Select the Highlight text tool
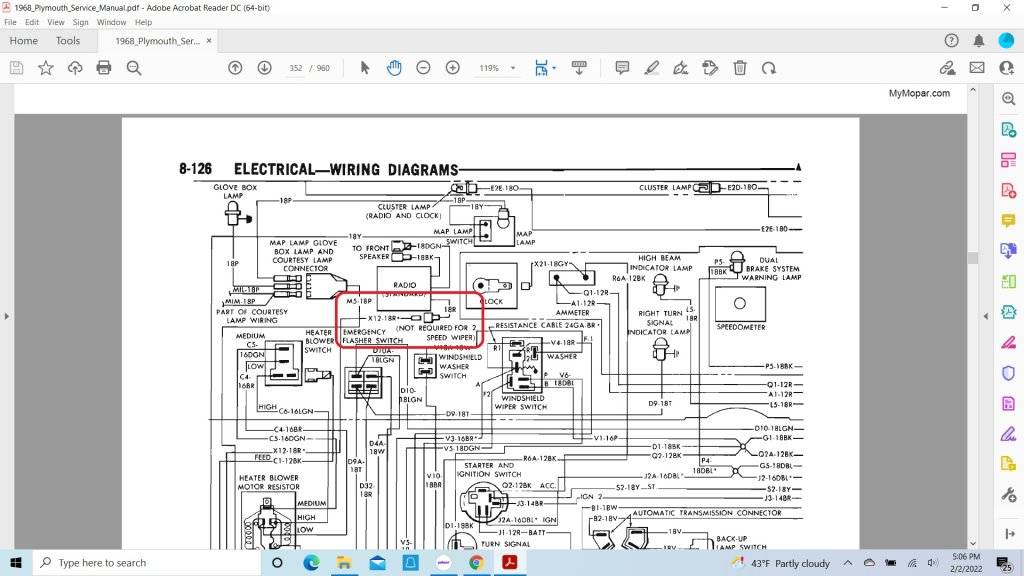The width and height of the screenshot is (1024, 576). click(x=652, y=68)
